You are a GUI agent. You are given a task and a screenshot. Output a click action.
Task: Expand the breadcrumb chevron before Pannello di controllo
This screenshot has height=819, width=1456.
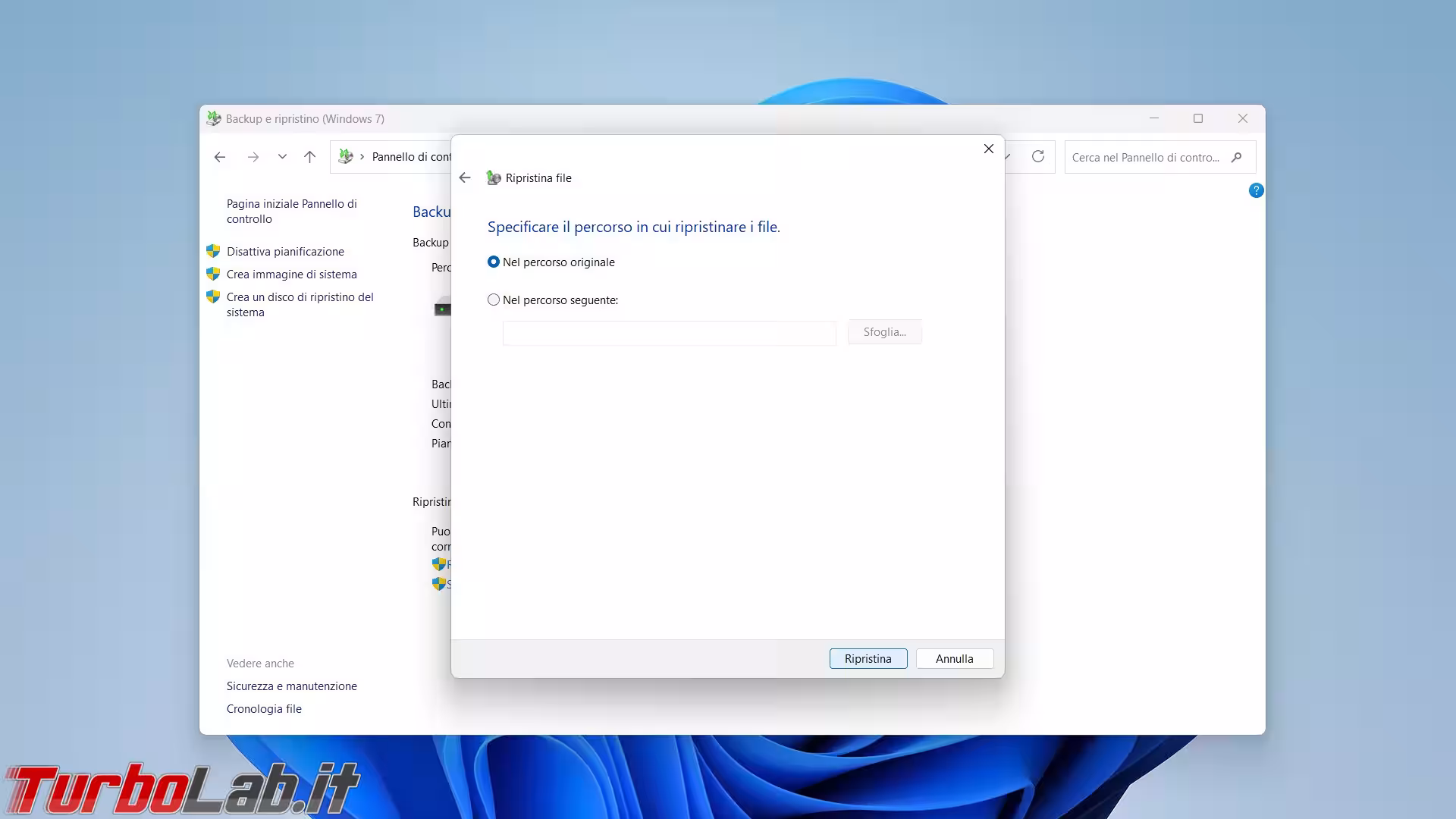click(362, 157)
